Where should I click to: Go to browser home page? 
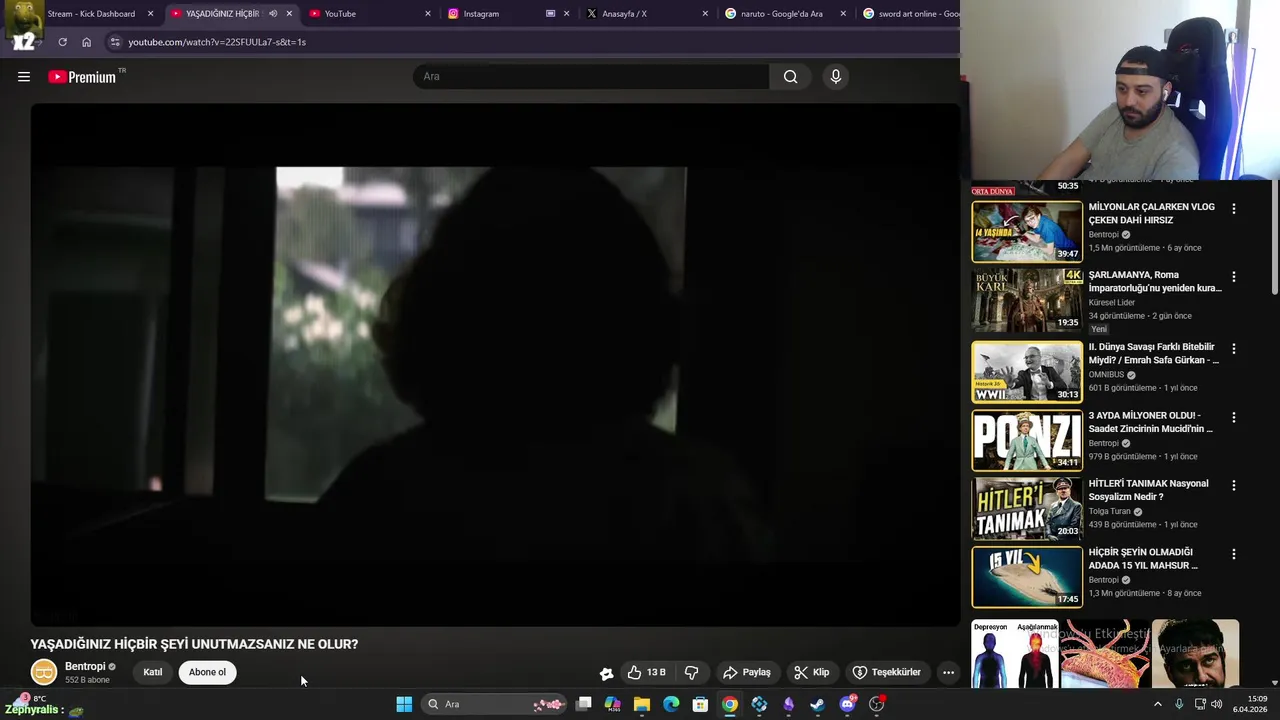pos(87,42)
